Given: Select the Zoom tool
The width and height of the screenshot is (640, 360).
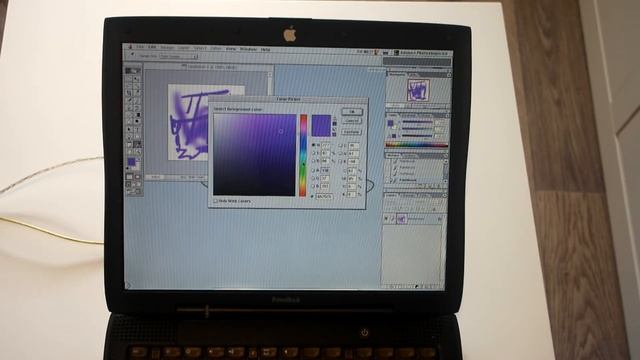Looking at the screenshot, I should [x=137, y=151].
